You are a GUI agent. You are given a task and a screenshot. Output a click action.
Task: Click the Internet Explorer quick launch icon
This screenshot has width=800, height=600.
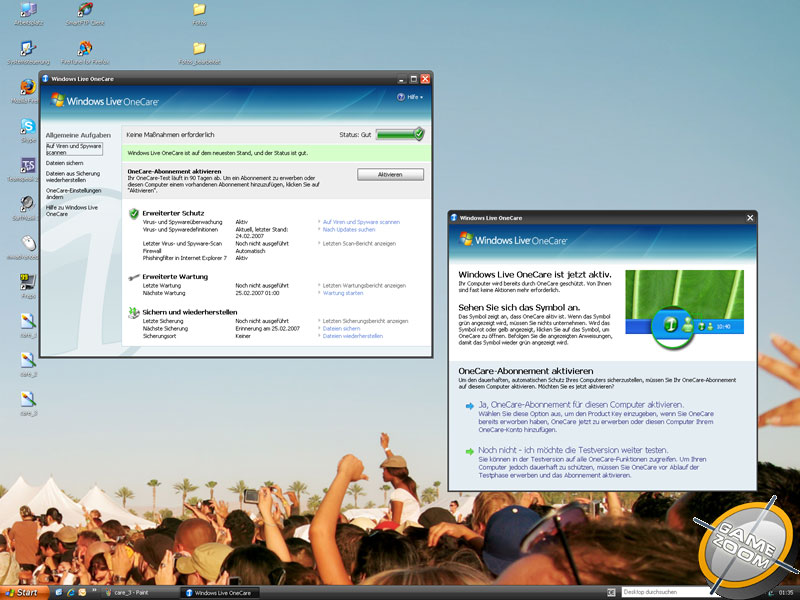[x=70, y=592]
